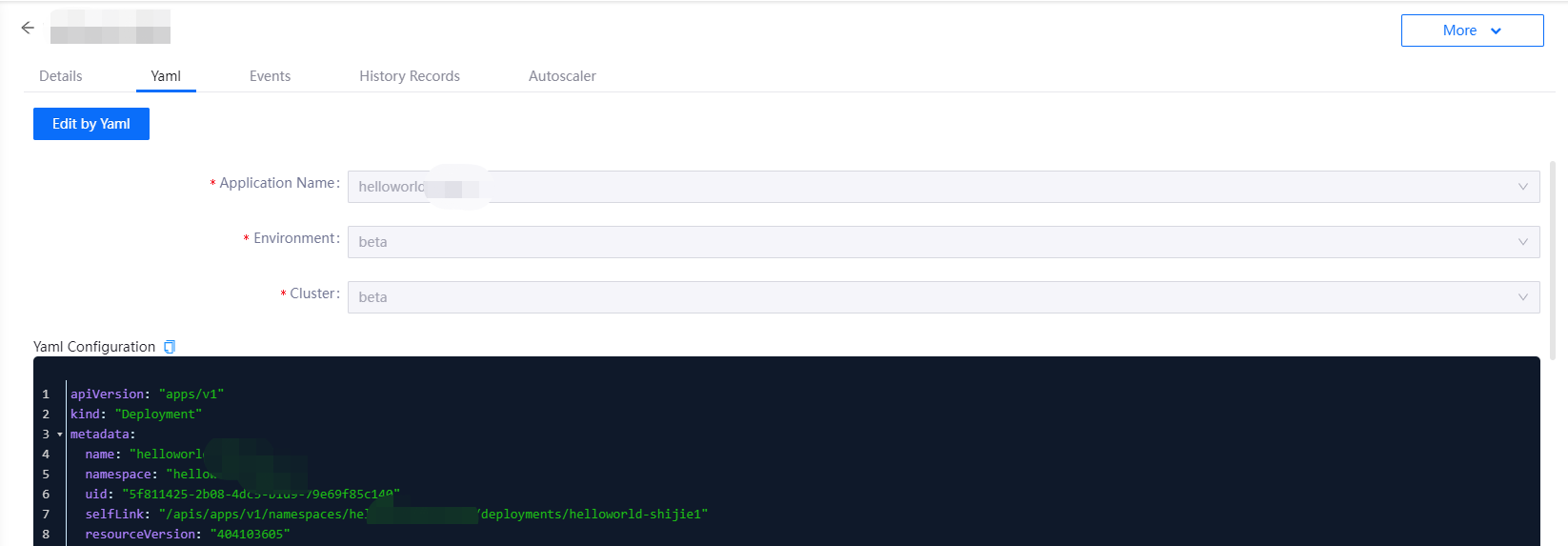The image size is (1568, 546).
Task: Select the Yaml tab
Action: point(166,76)
